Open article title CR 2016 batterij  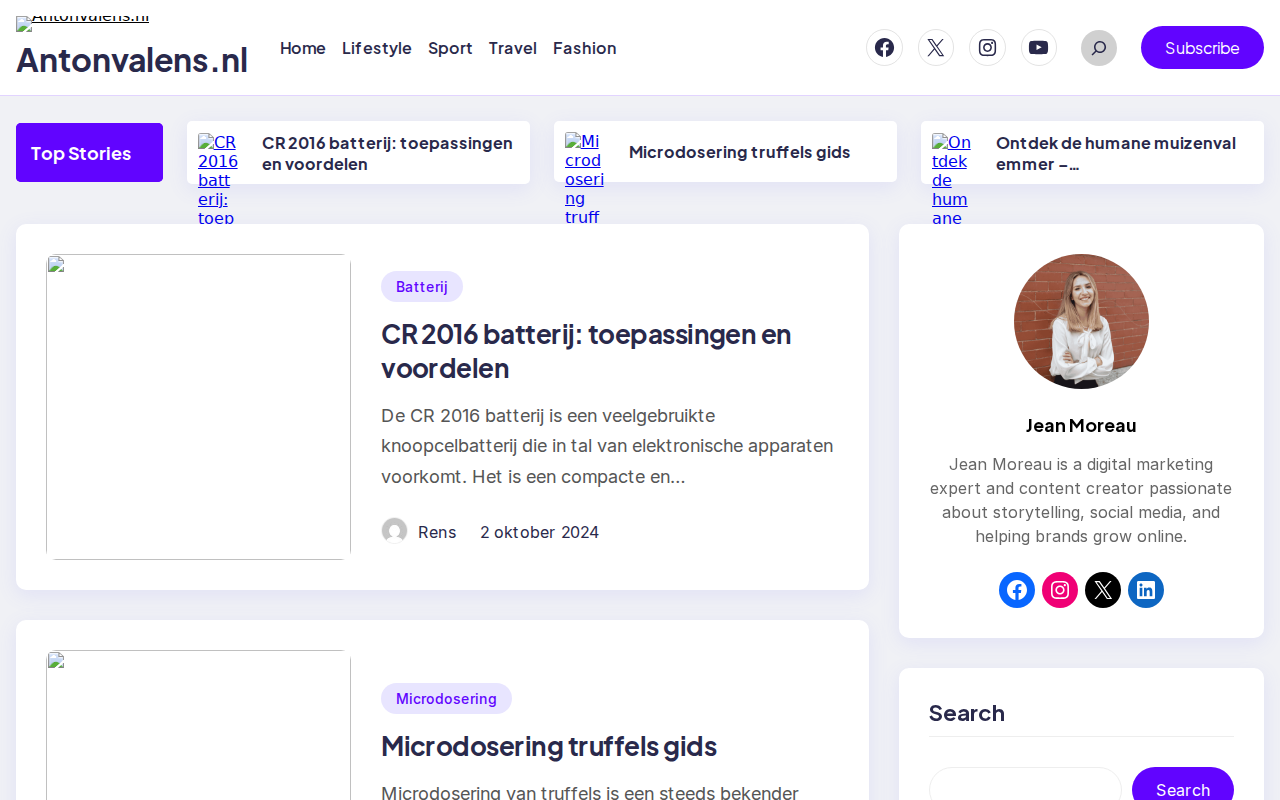point(586,350)
